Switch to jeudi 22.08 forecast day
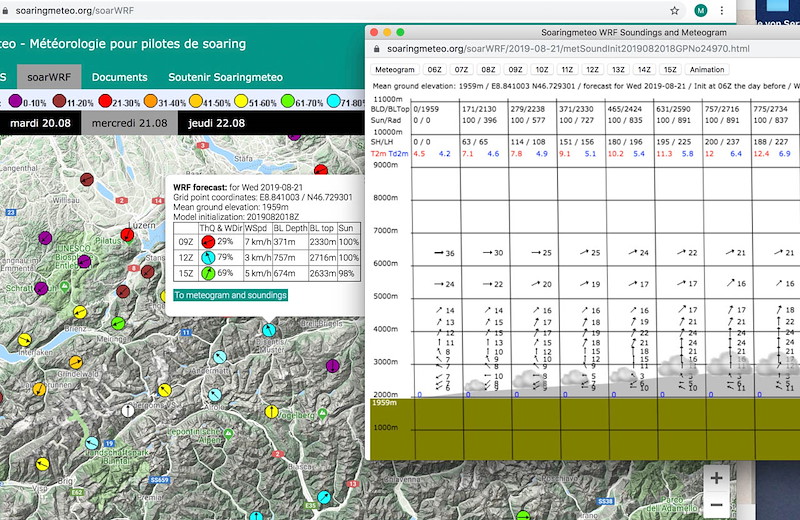The image size is (800, 520). click(216, 123)
